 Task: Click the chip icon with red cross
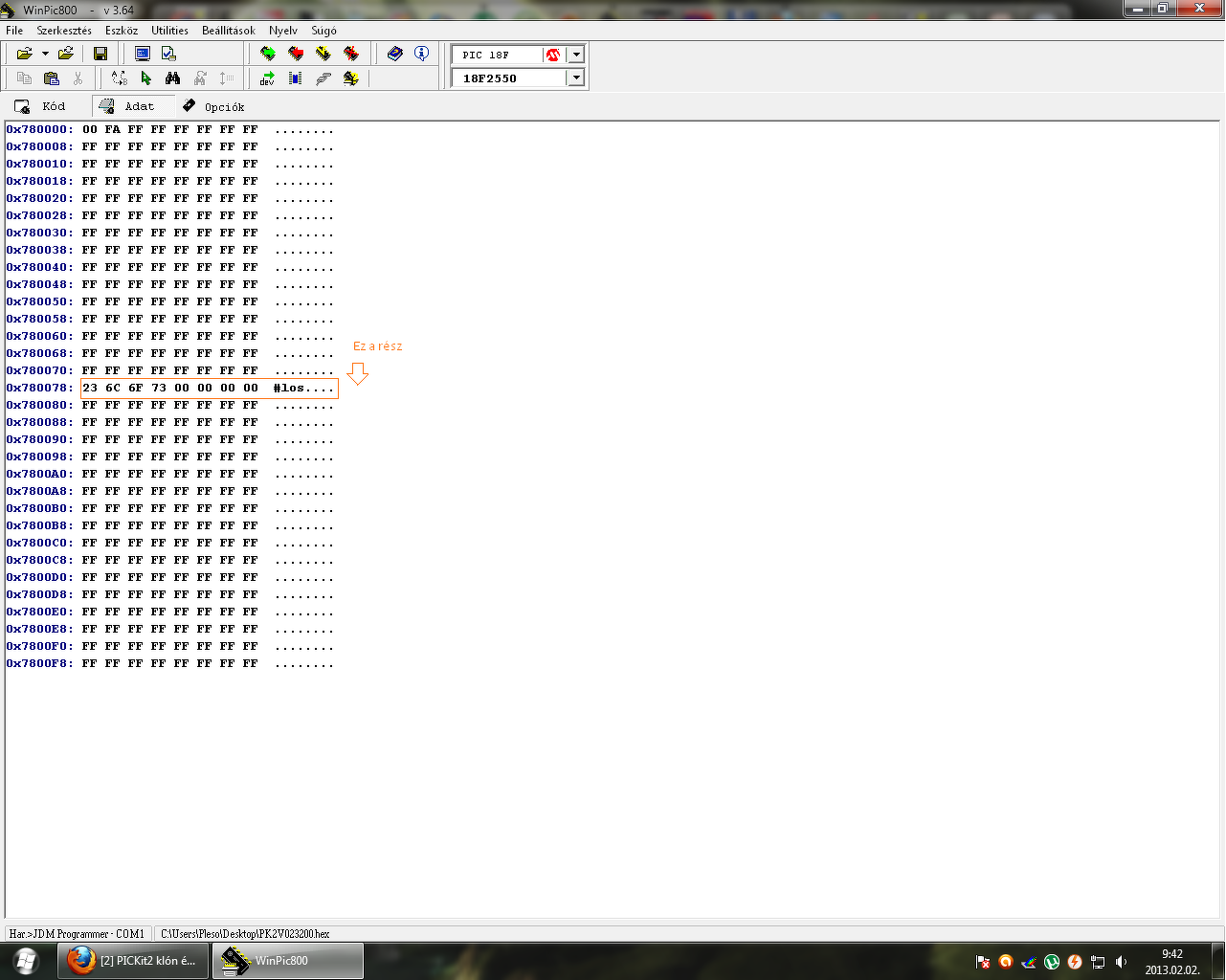[x=351, y=54]
